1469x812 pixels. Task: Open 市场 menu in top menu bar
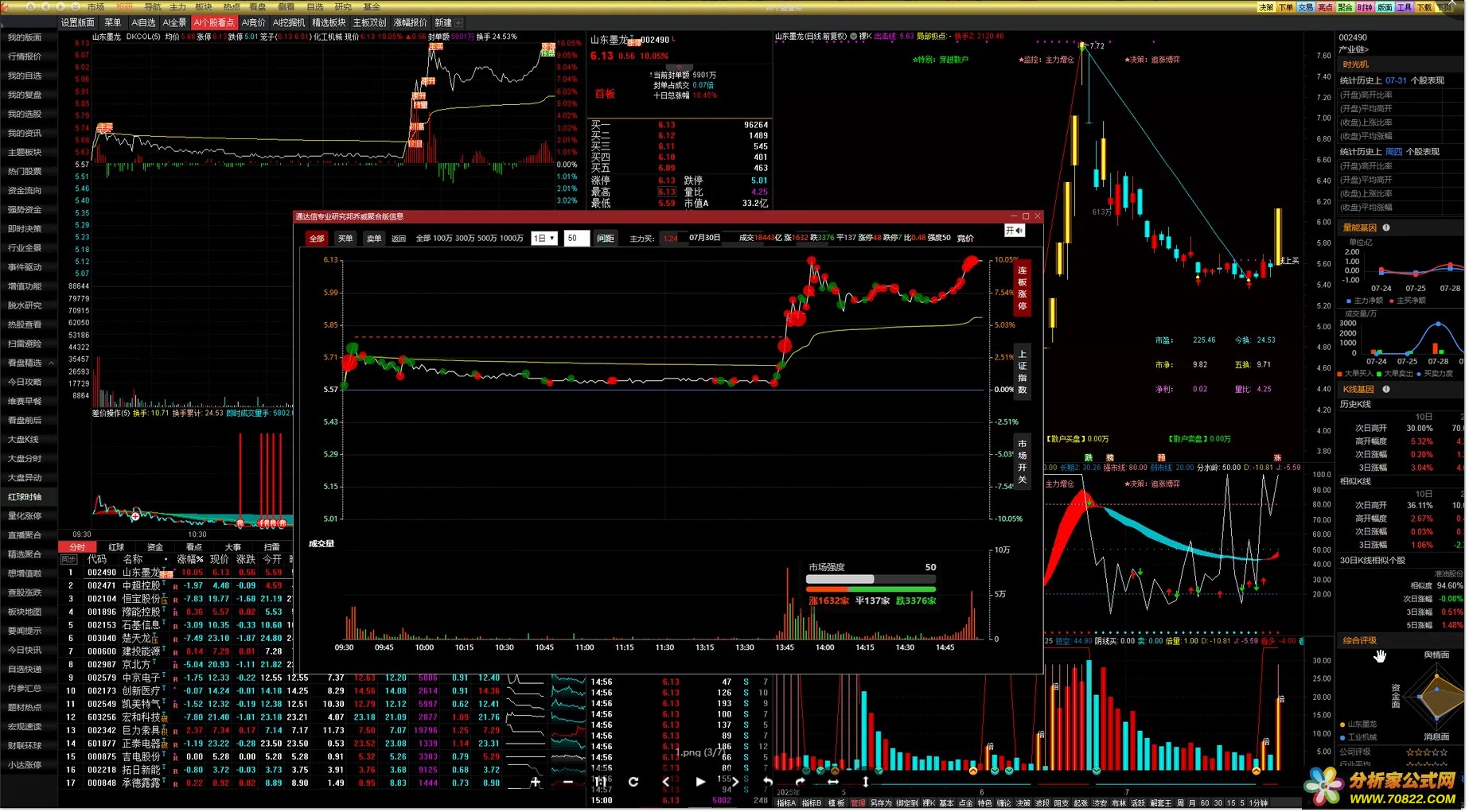point(96,6)
